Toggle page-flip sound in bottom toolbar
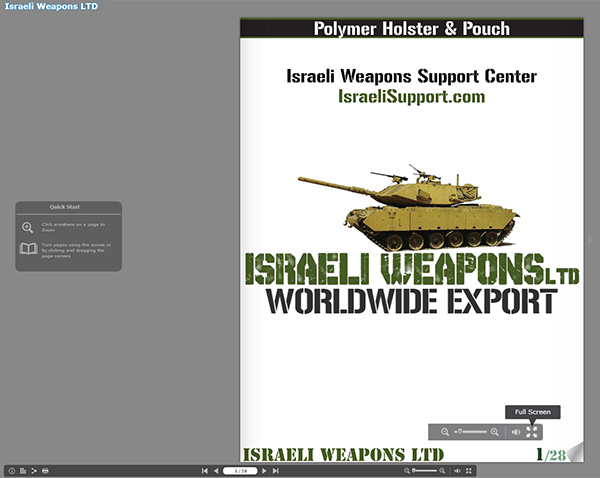Screen dimensions: 600x478 457,471
